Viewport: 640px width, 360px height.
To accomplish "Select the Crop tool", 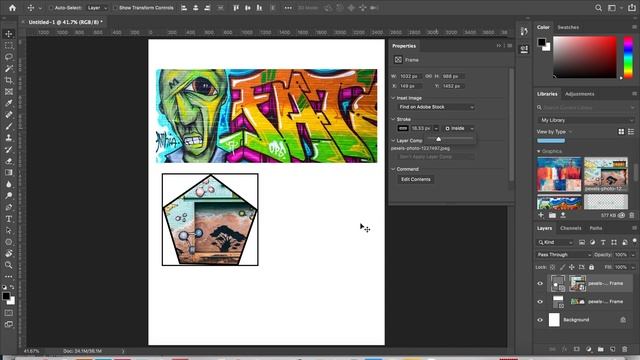I will 9,80.
